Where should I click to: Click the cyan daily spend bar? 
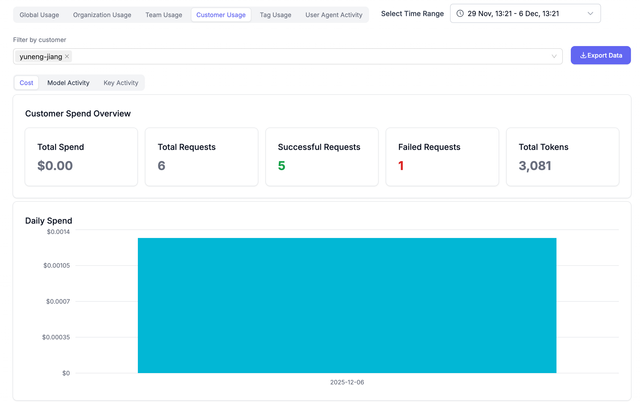(x=346, y=305)
